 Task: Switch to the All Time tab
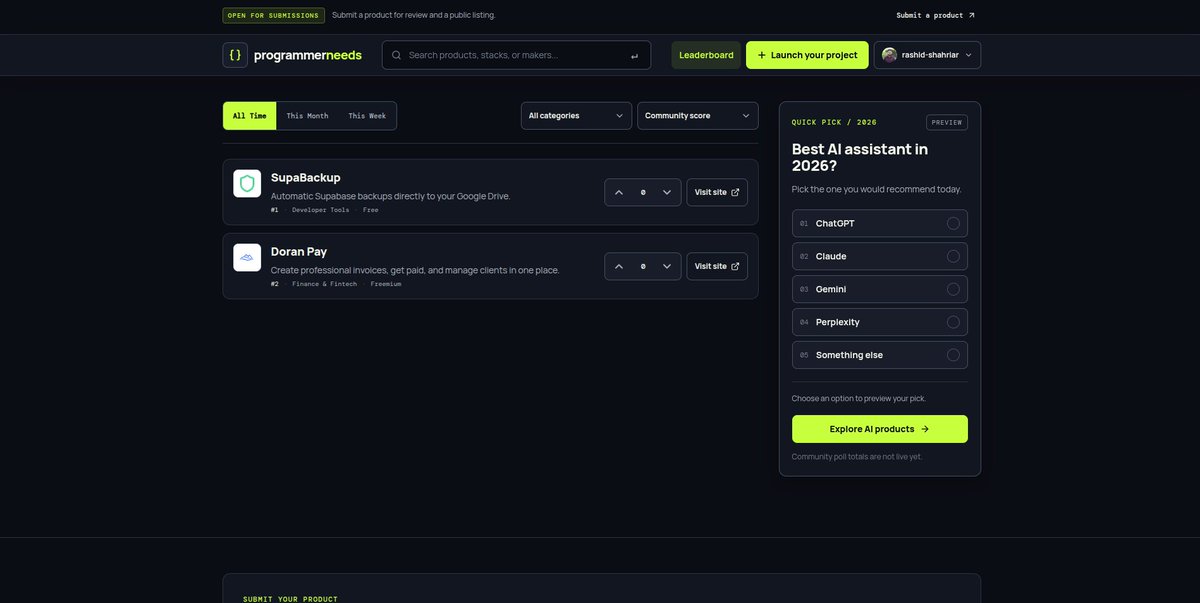[x=249, y=116]
